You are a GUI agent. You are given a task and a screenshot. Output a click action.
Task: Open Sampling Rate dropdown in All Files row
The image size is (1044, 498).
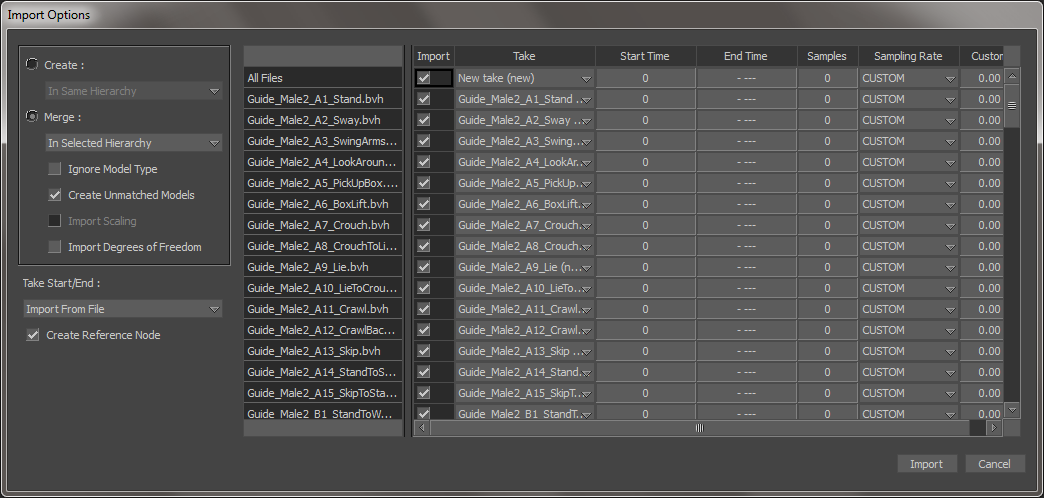909,78
